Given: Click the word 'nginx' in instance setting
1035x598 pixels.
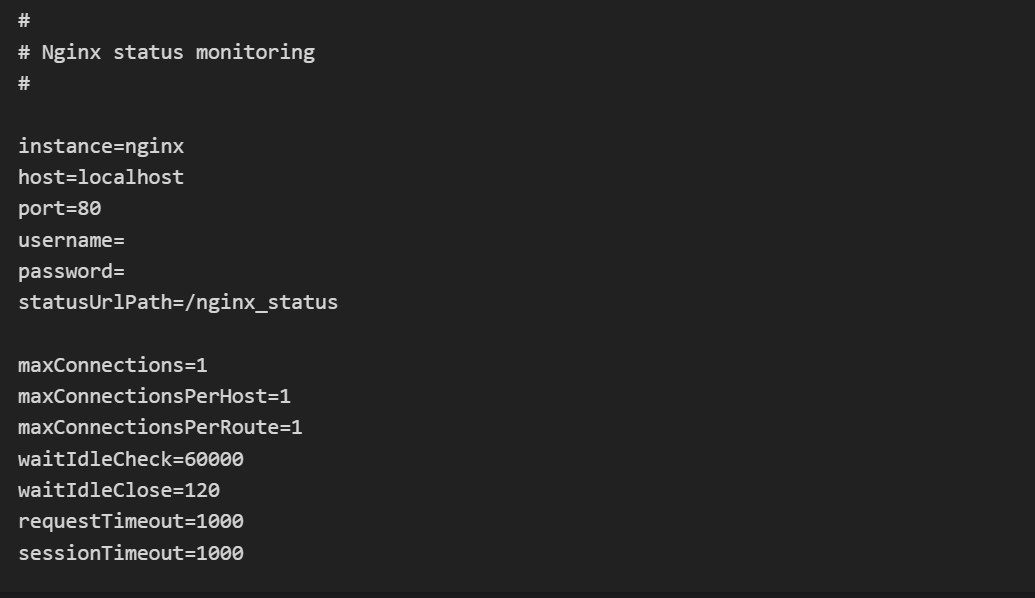Looking at the screenshot, I should click(x=154, y=147).
